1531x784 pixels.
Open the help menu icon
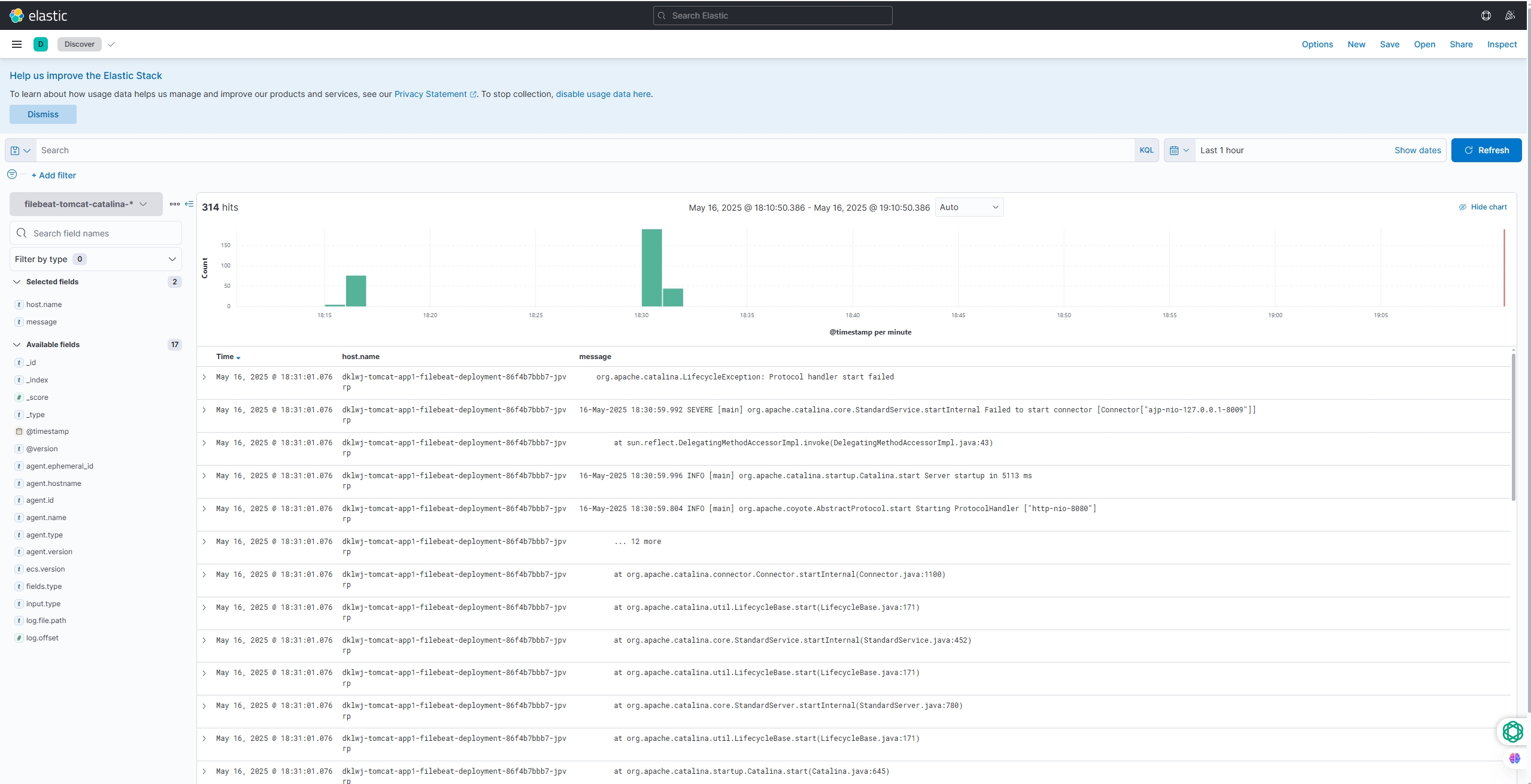[1485, 16]
